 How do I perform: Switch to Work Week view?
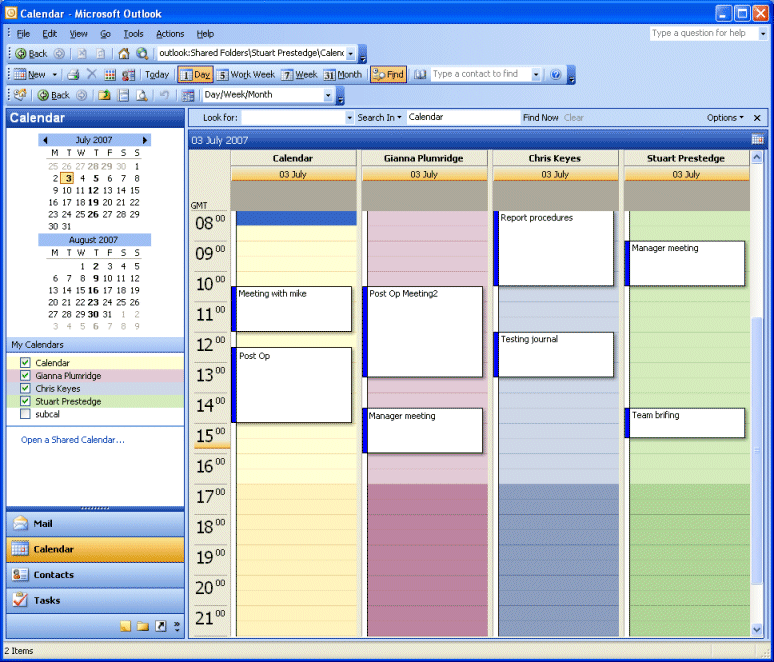(x=246, y=75)
